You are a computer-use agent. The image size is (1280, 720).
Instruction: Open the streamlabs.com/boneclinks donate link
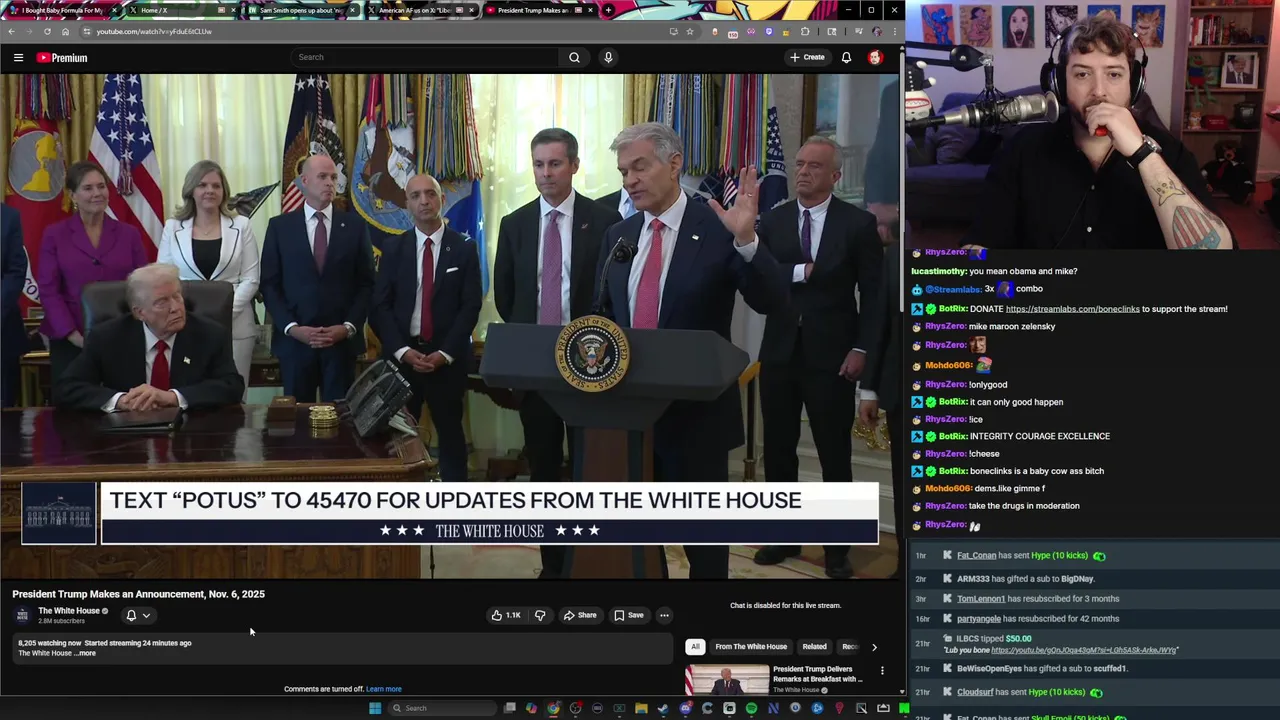pos(1072,309)
